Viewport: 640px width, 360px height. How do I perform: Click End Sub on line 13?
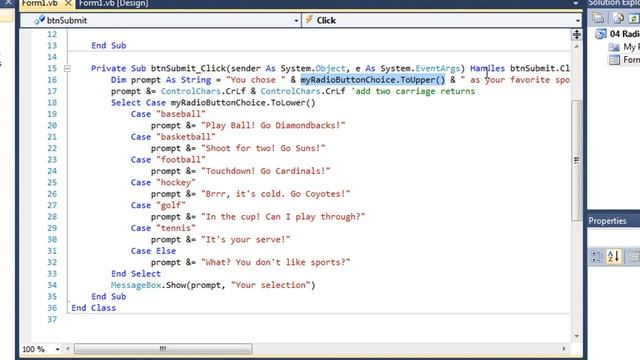[x=109, y=46]
